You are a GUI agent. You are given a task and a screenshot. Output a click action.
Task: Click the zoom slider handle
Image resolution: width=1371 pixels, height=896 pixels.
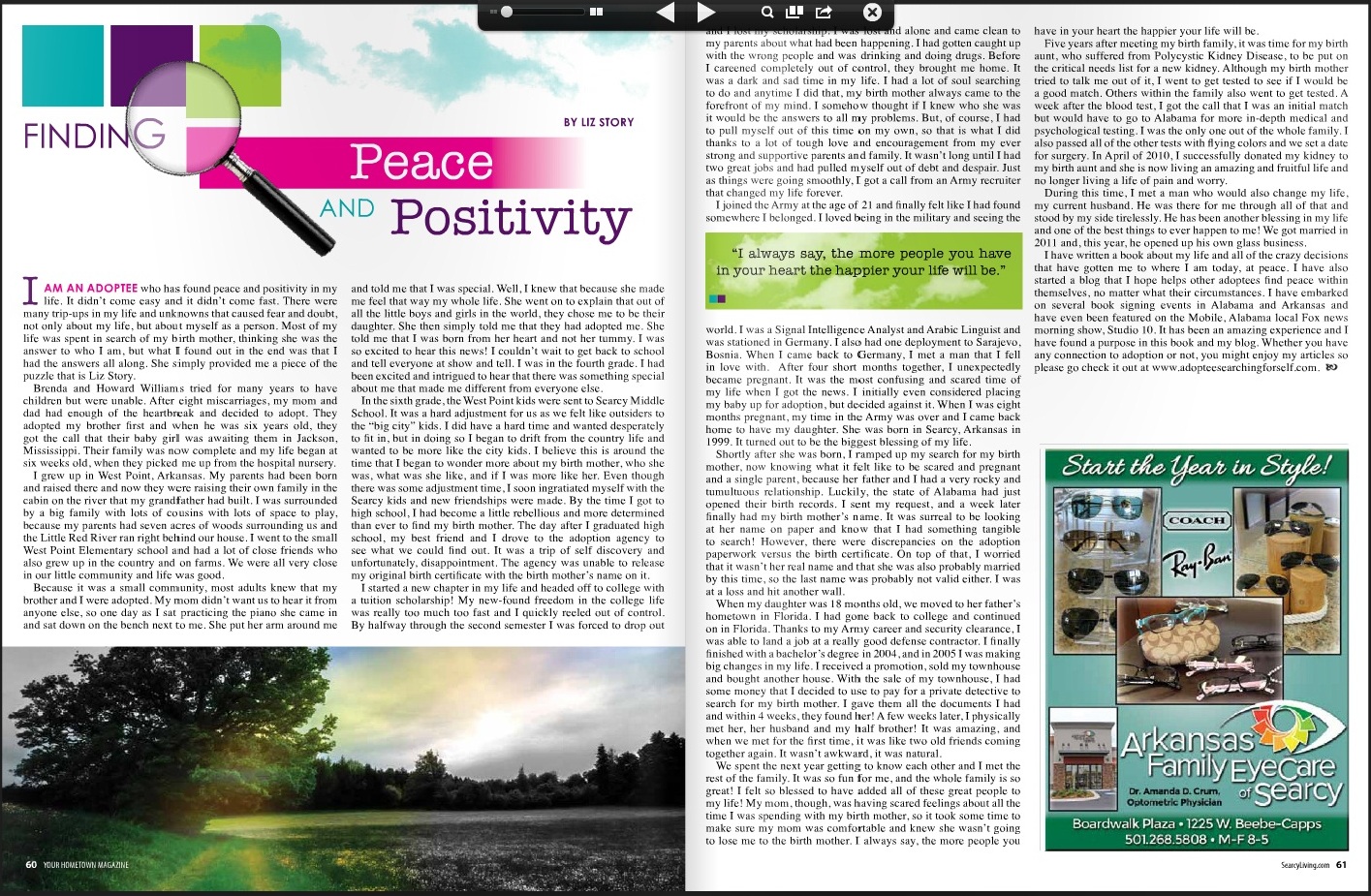click(x=506, y=13)
